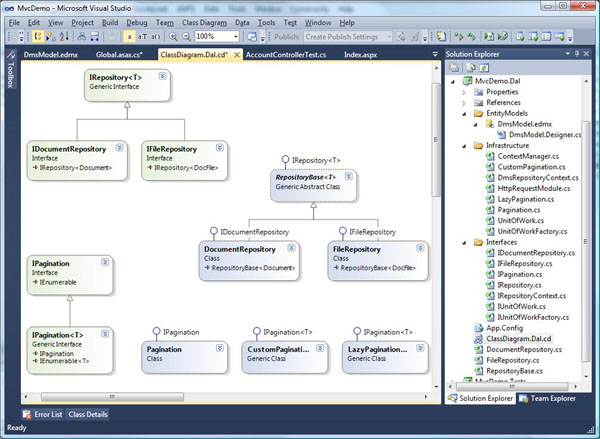Open the Error List panel

42,414
